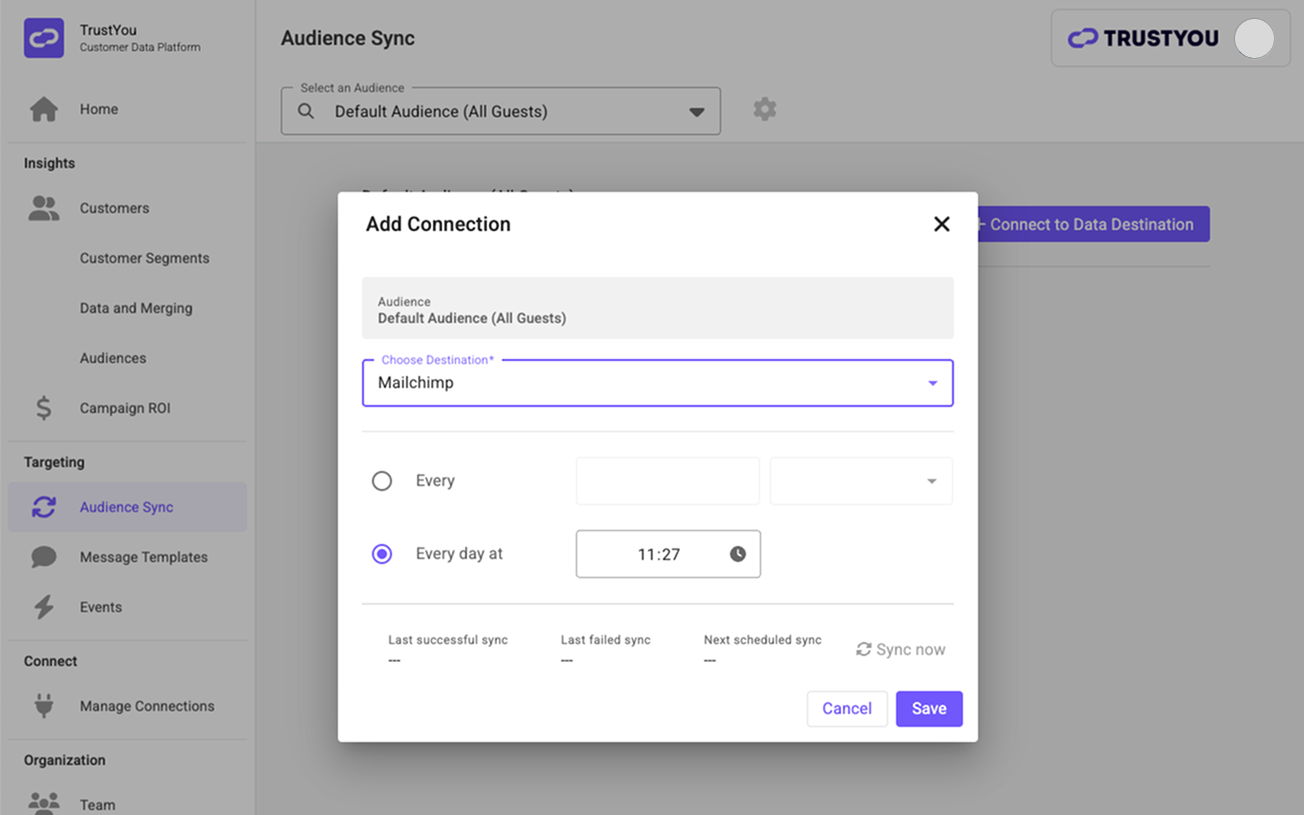This screenshot has width=1304, height=815.
Task: Select the 'Every day at' radio button
Action: 382,554
